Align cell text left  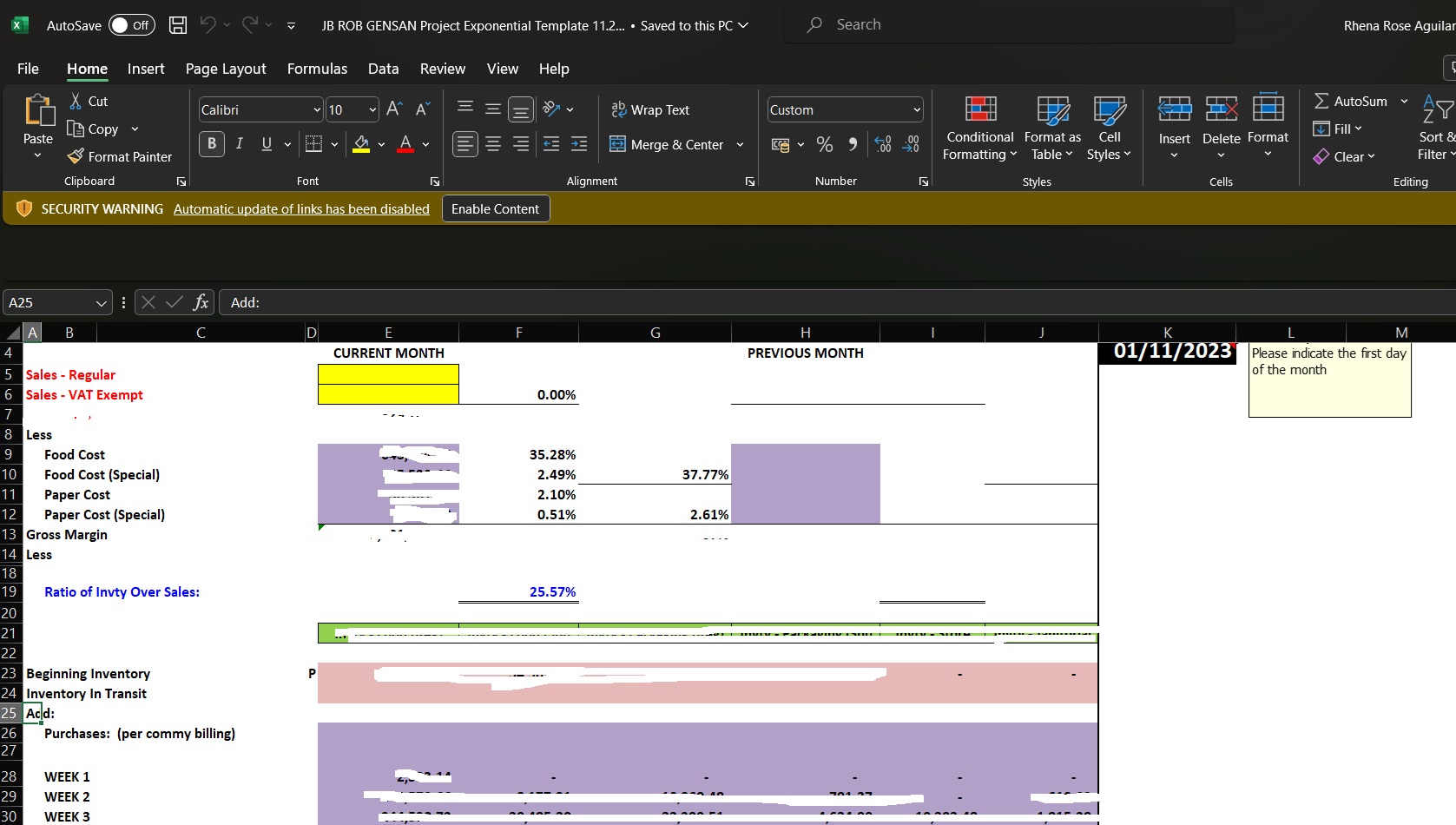465,144
